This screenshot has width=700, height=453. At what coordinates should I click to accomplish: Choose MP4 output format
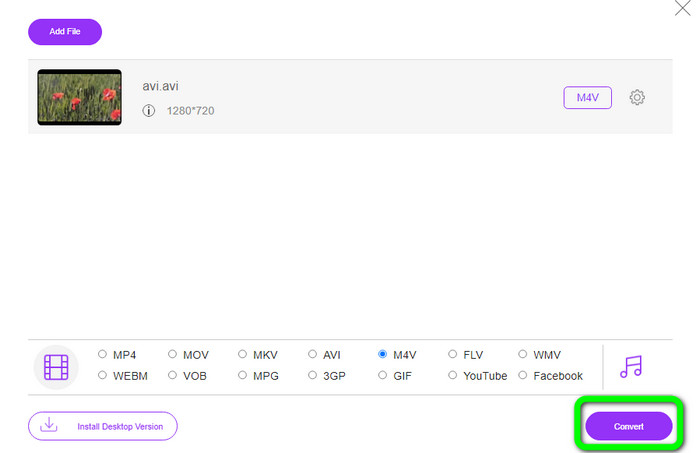point(103,354)
